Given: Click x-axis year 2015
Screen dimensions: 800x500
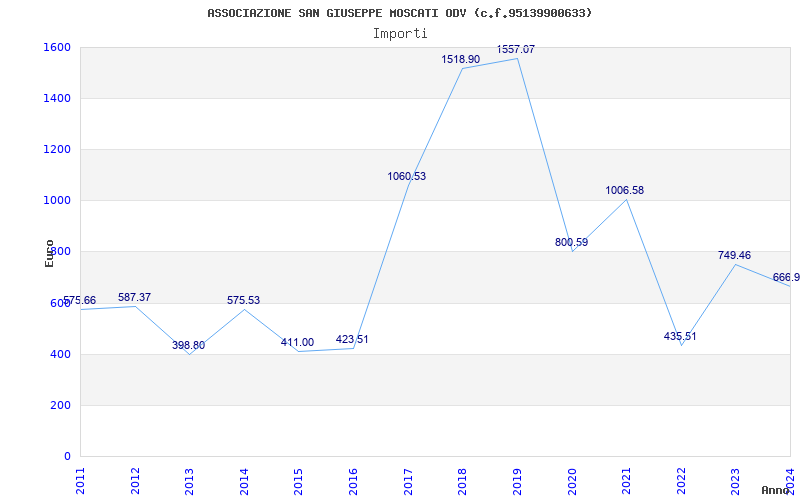Looking at the screenshot, I should click(299, 481).
